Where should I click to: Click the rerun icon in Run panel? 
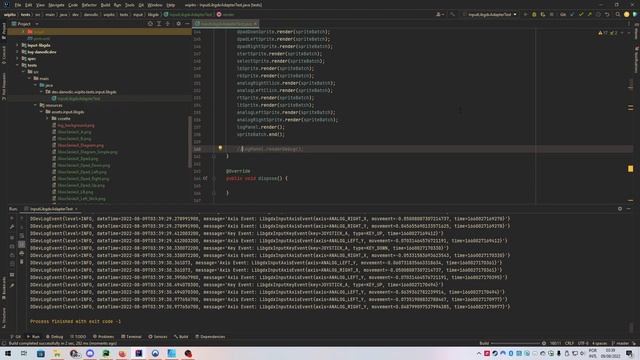pos(12,219)
